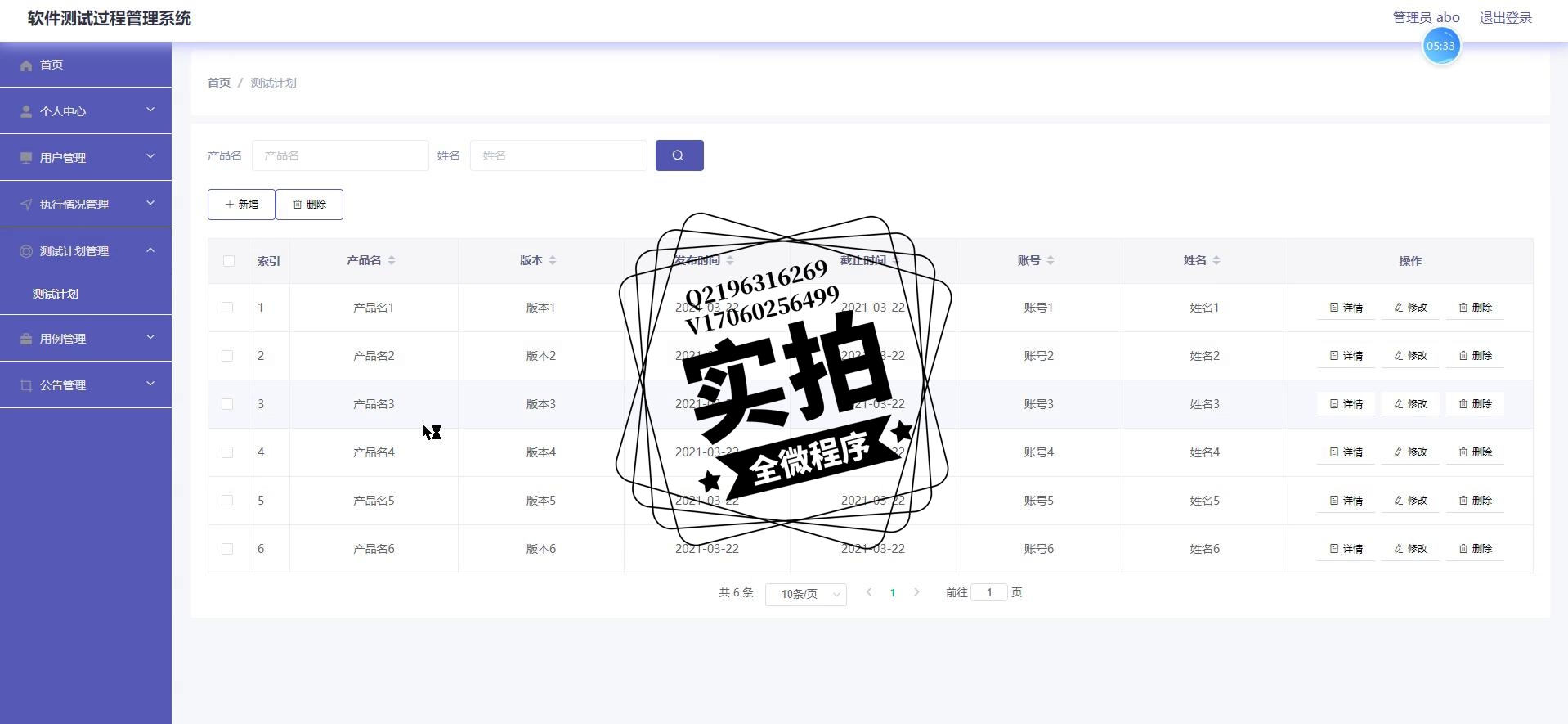The height and width of the screenshot is (724, 1568).
Task: Check the row 产品名4 checkbox
Action: tap(227, 452)
